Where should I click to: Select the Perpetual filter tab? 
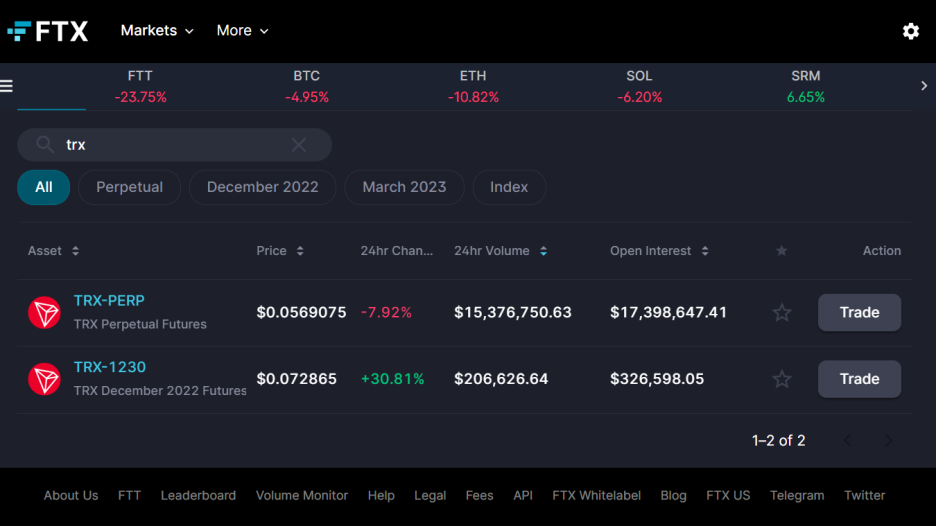pos(130,187)
